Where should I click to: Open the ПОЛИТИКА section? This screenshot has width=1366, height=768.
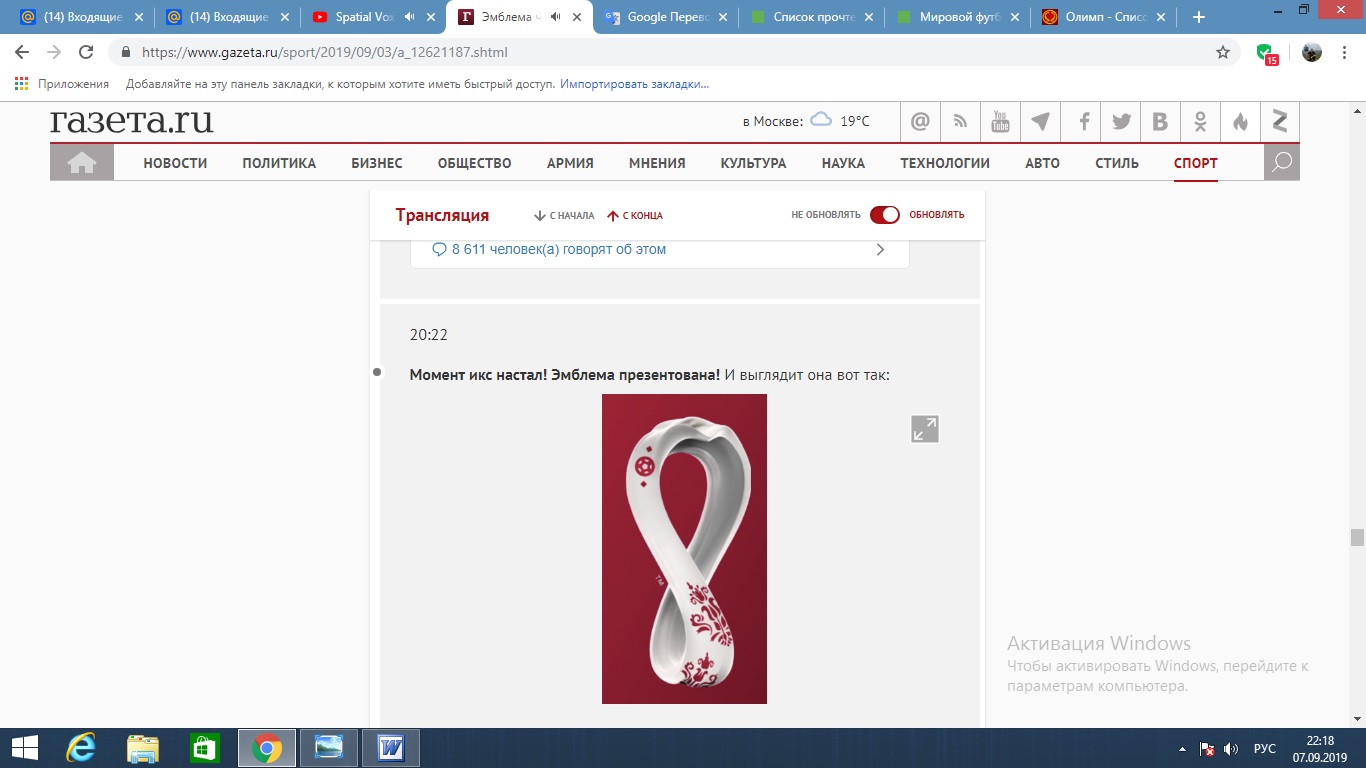pos(279,163)
